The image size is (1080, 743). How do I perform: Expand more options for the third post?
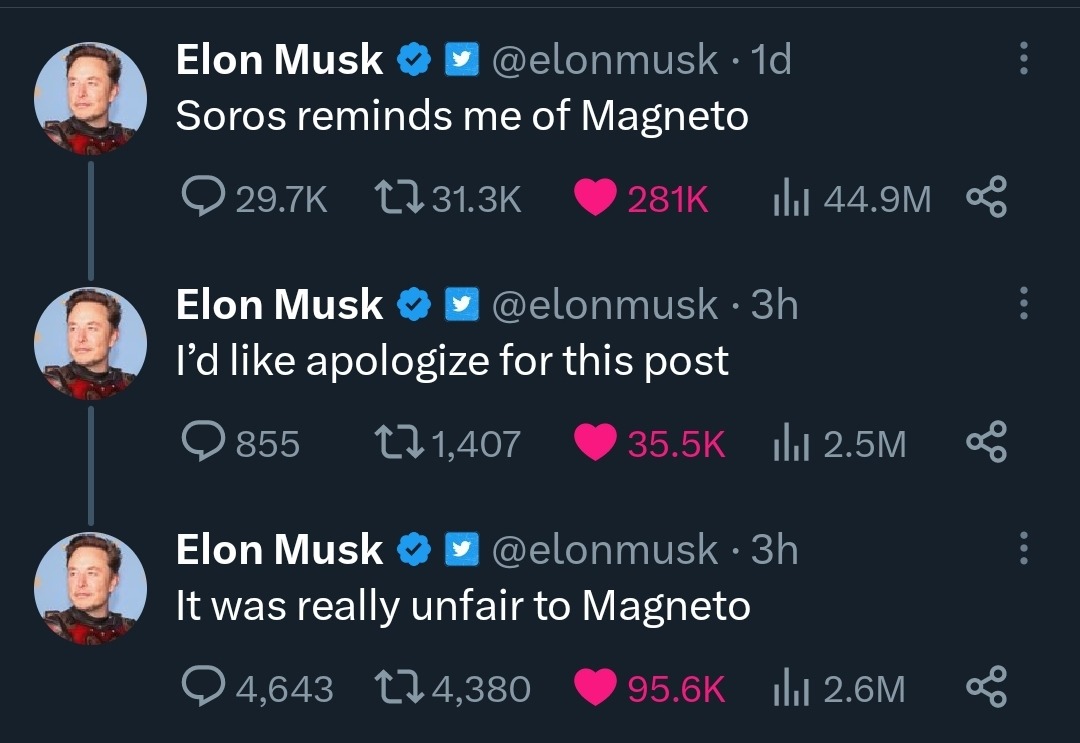pos(1023,548)
